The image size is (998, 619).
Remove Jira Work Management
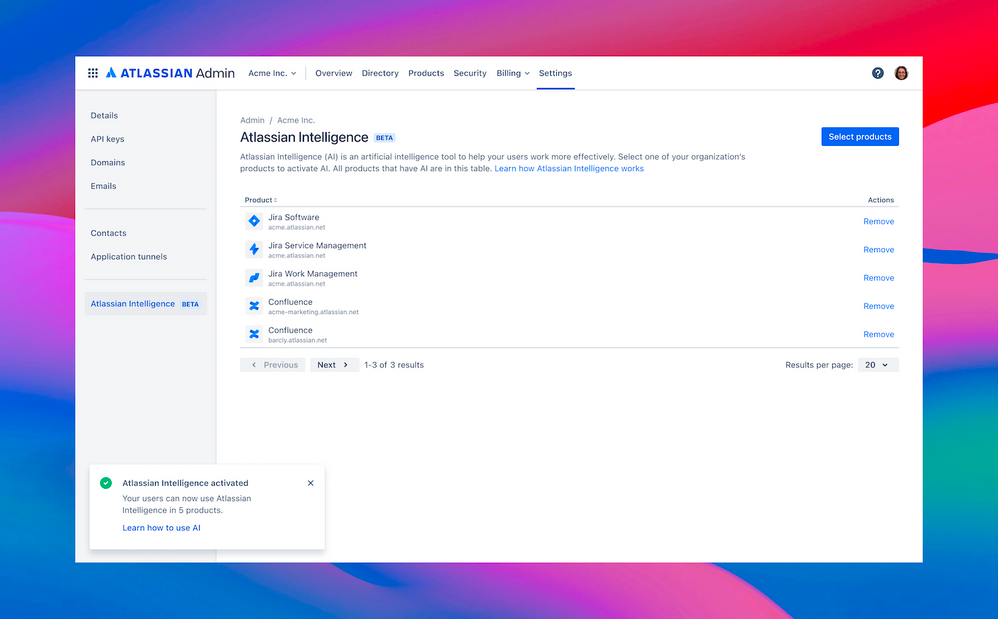point(878,278)
